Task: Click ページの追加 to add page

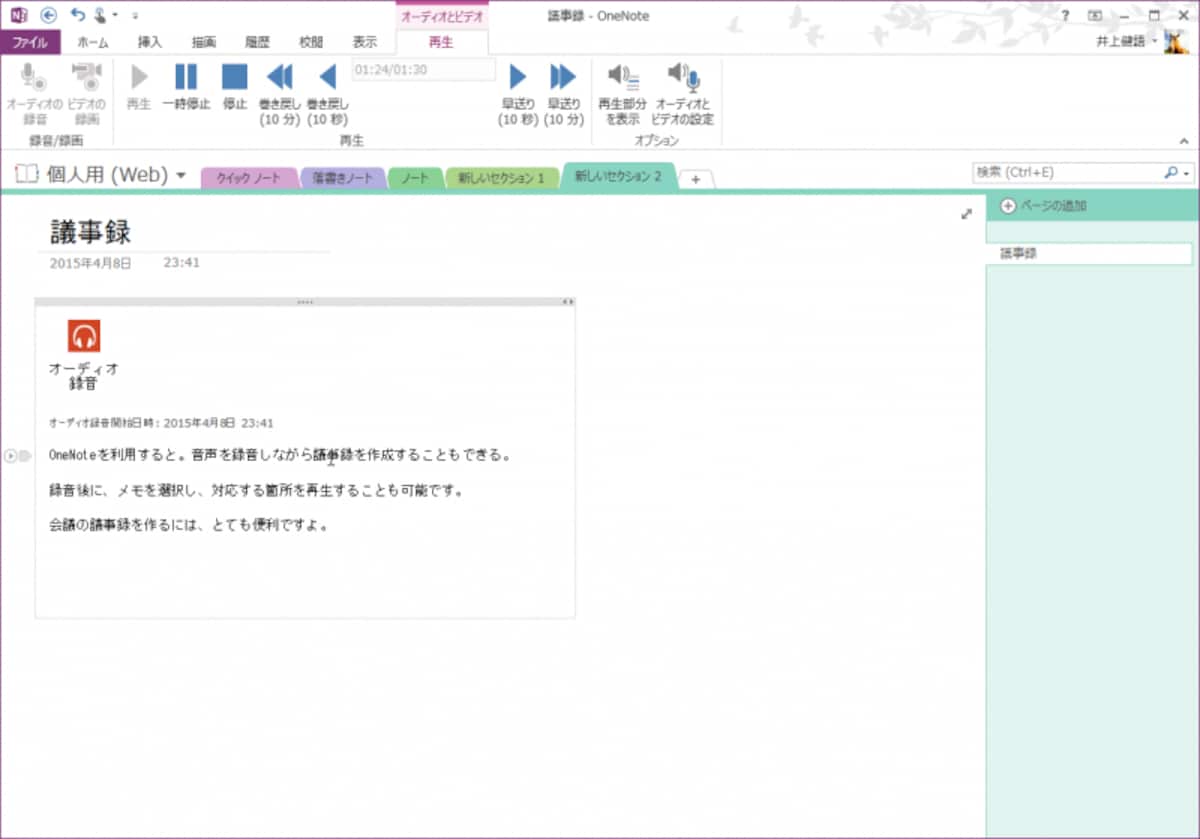Action: pyautogui.click(x=1043, y=206)
